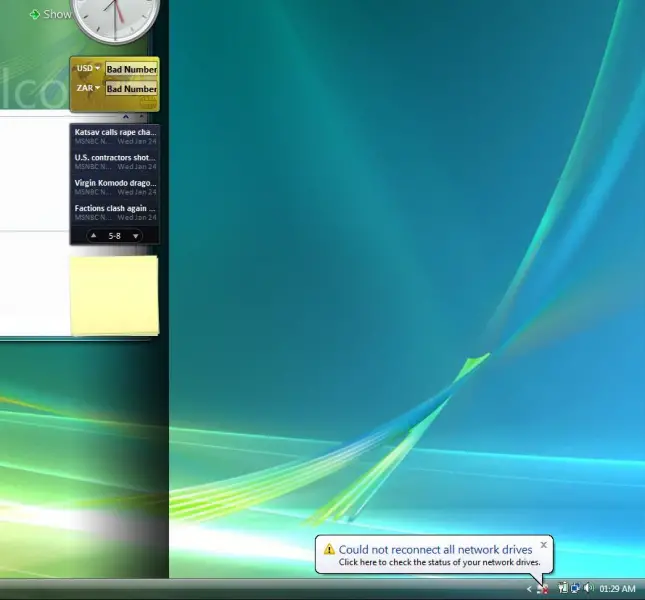The height and width of the screenshot is (600, 645).
Task: Click the tray icon left of network icon
Action: [x=563, y=589]
